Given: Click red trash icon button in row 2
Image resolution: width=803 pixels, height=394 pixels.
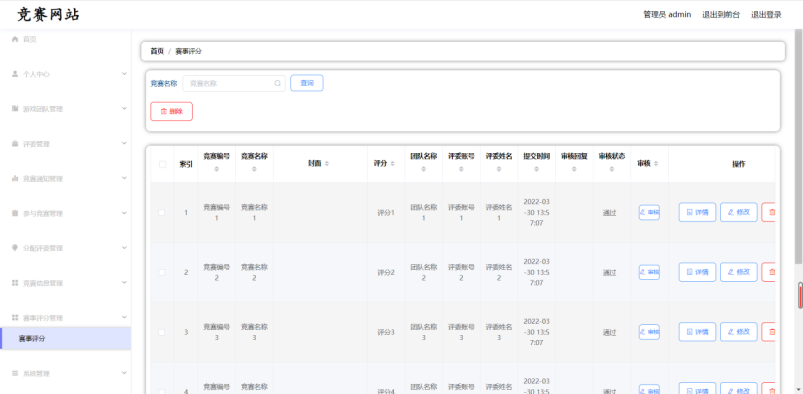Looking at the screenshot, I should pos(768,272).
